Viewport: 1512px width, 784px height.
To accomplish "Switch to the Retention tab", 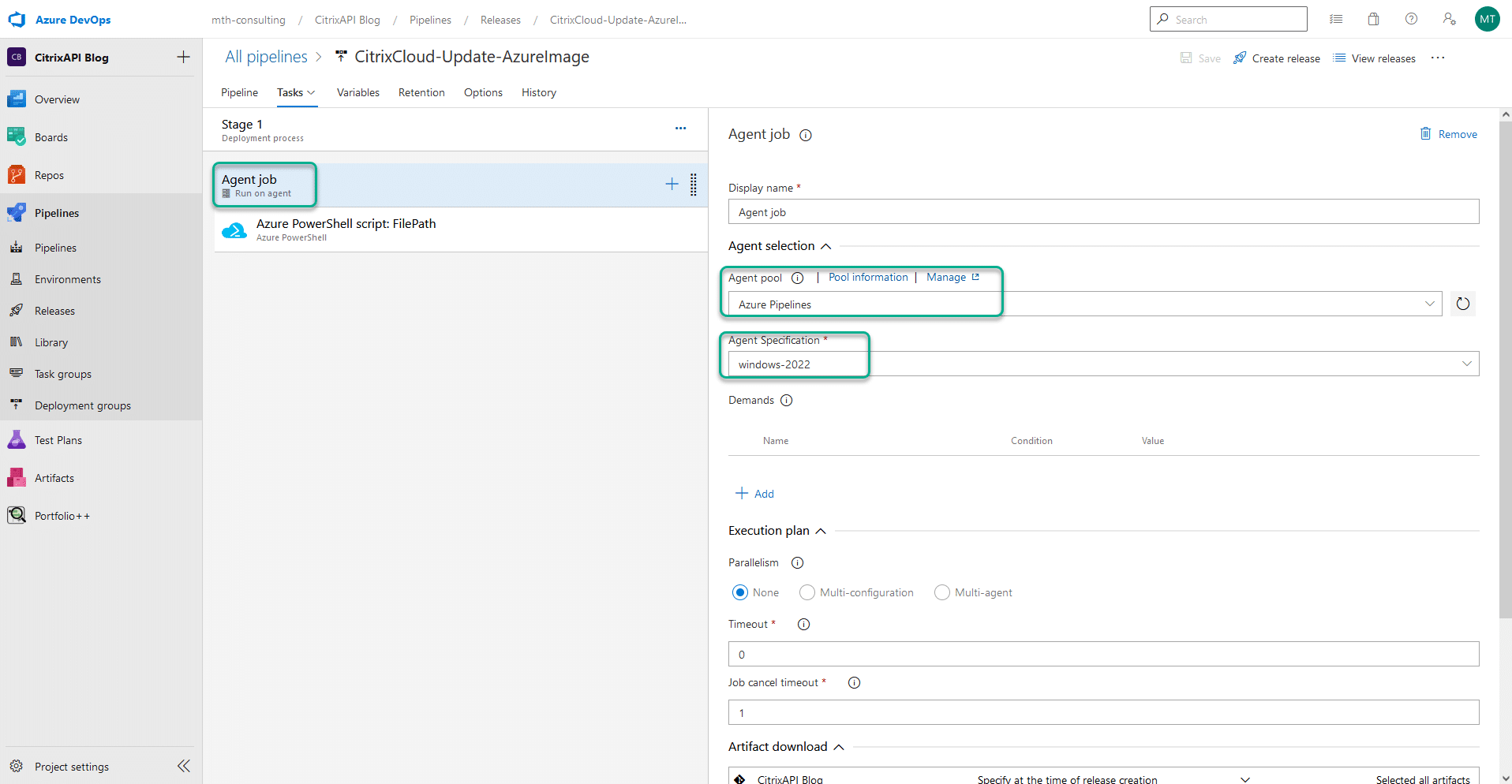I will [421, 92].
